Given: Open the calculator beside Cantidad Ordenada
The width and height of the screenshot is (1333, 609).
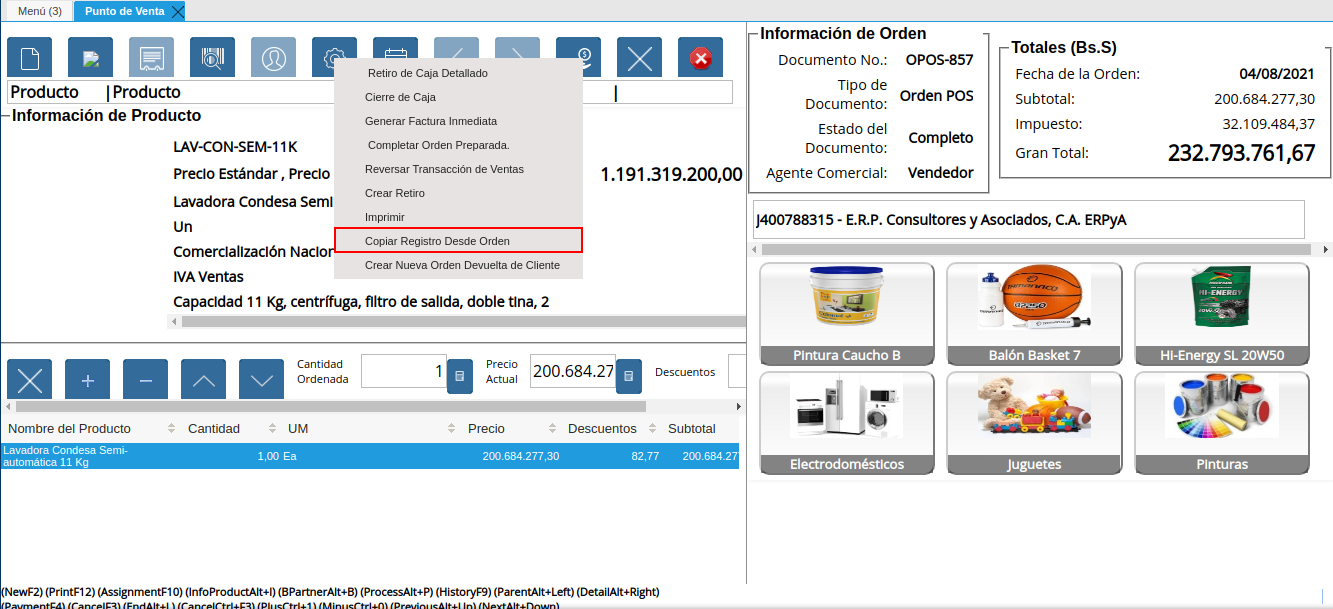Looking at the screenshot, I should [x=459, y=377].
